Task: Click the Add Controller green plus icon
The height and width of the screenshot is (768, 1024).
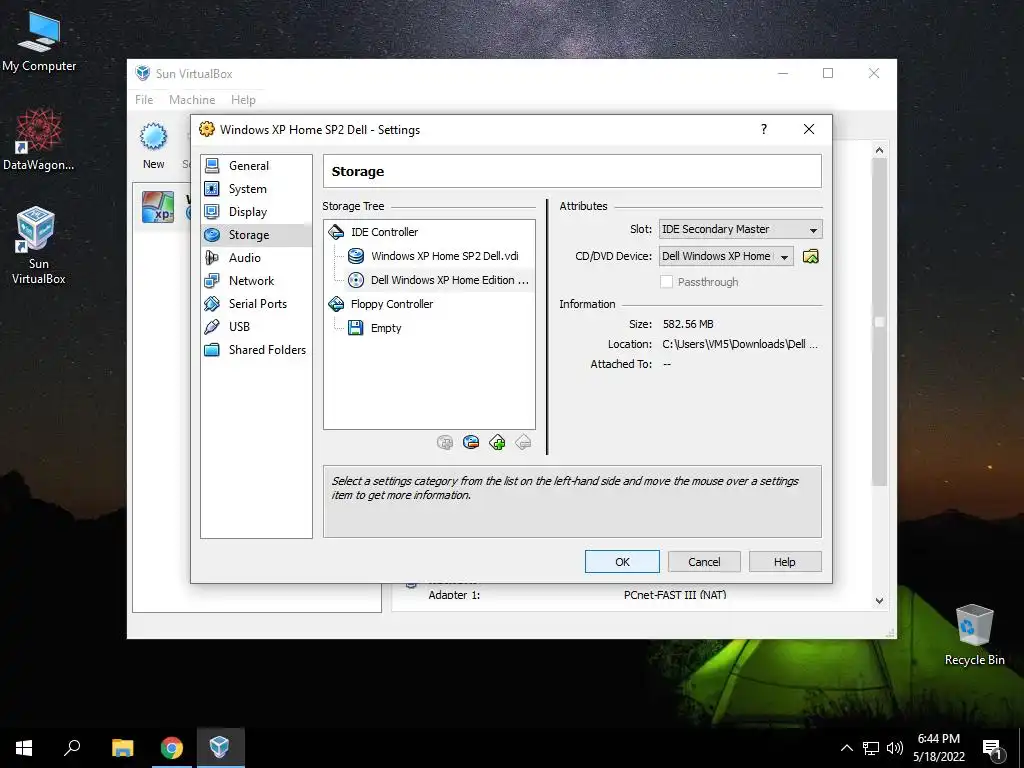Action: (x=497, y=443)
